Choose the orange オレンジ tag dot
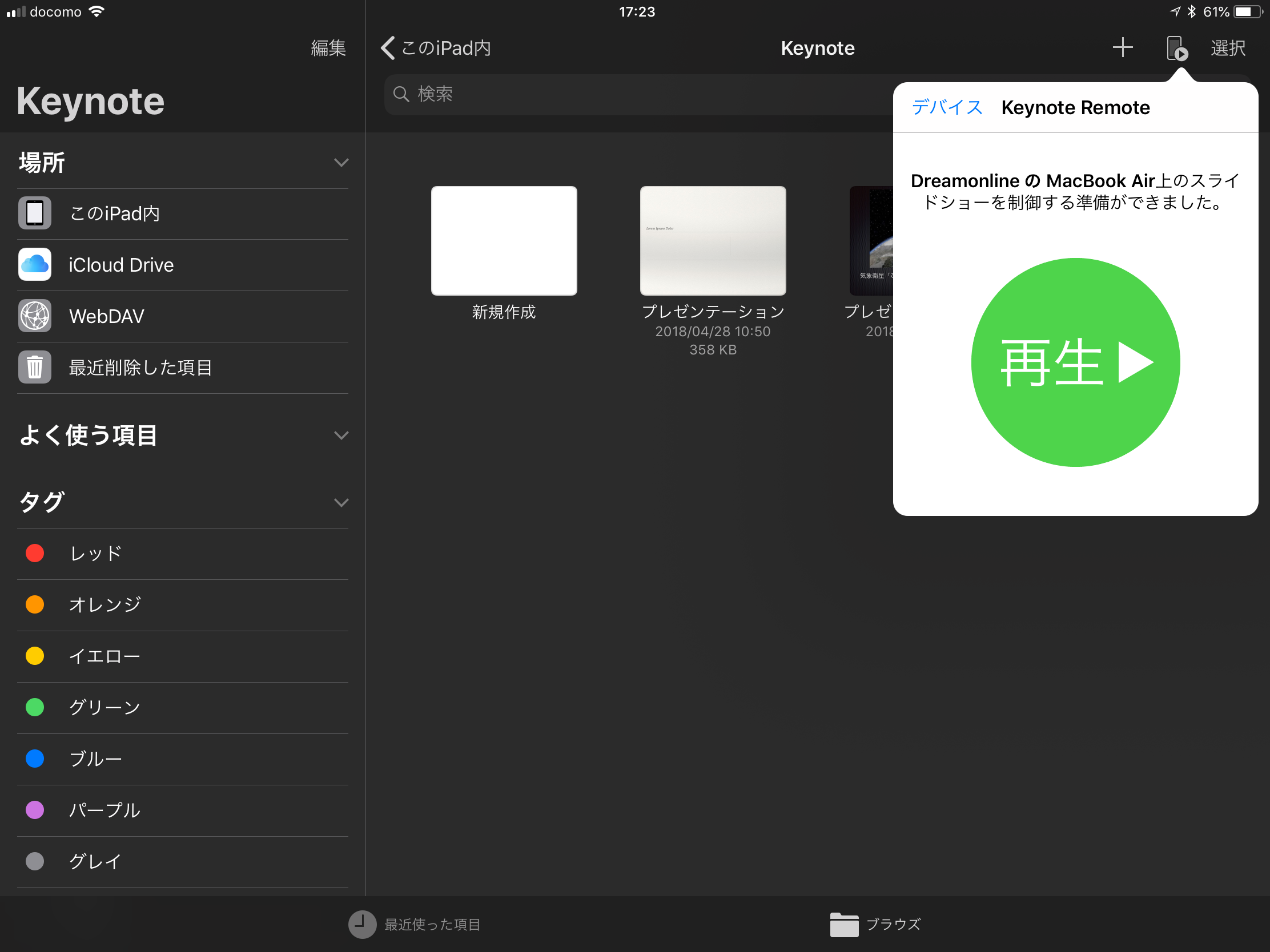This screenshot has width=1270, height=952. coord(35,605)
